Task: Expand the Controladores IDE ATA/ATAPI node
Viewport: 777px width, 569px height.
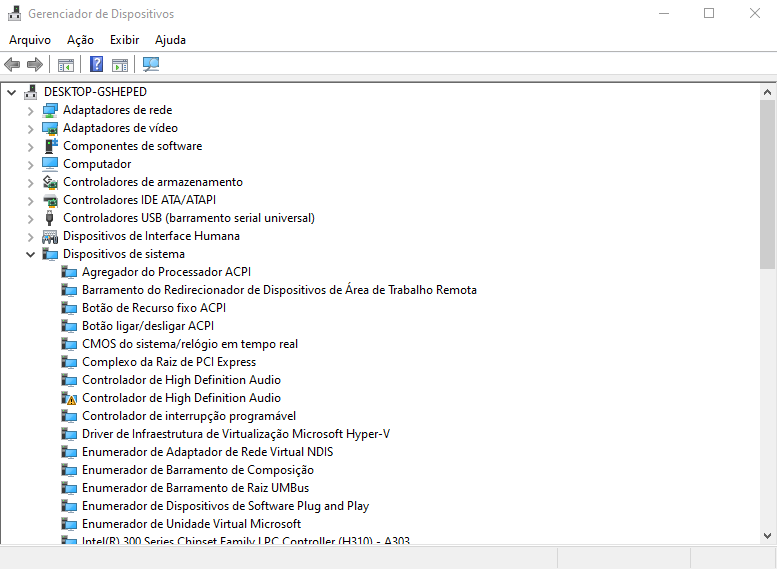Action: [x=30, y=201]
